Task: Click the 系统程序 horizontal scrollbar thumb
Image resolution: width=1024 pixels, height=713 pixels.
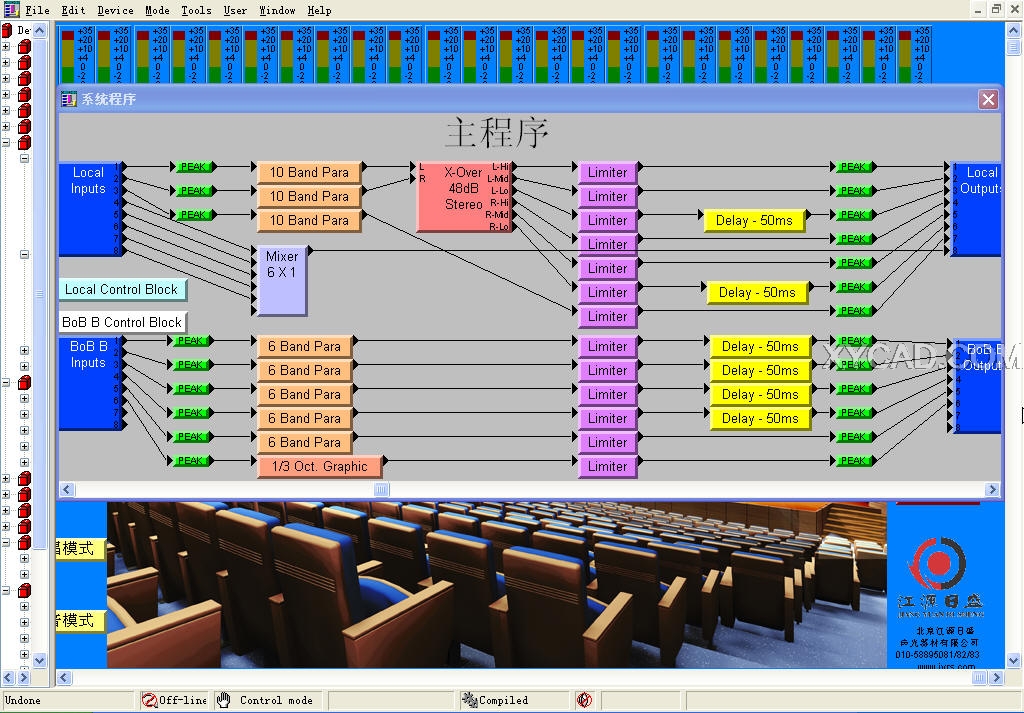Action: [x=381, y=489]
